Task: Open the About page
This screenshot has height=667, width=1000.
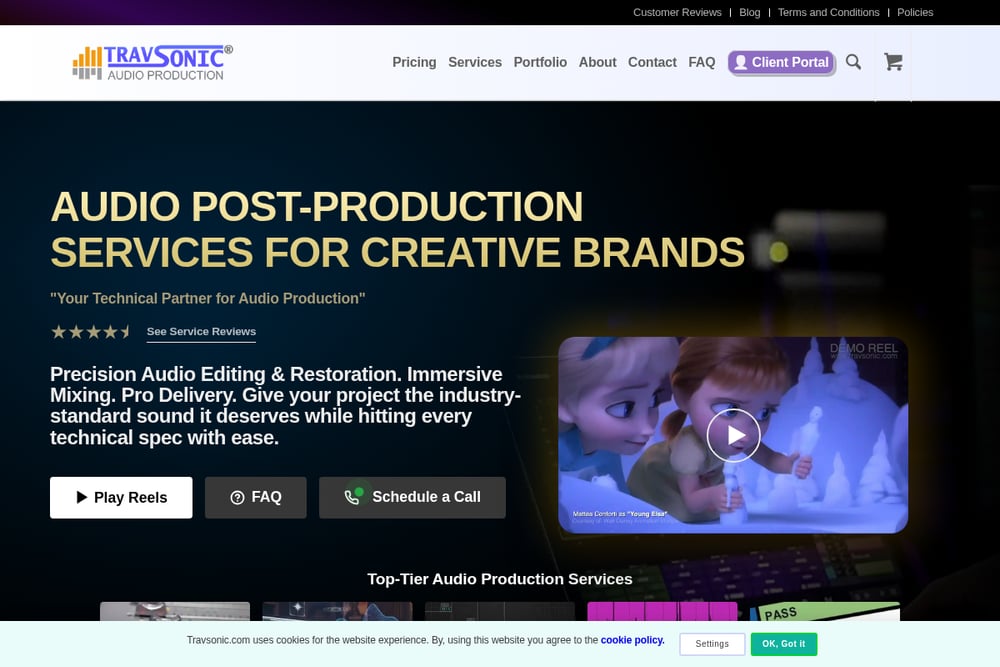Action: pyautogui.click(x=598, y=62)
